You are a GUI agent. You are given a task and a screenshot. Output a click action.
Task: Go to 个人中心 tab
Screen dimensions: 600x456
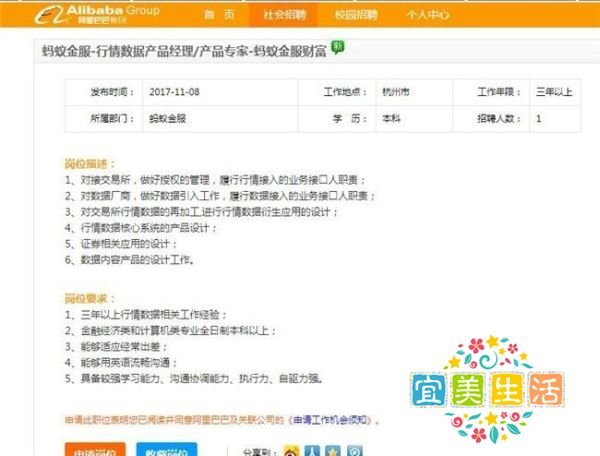tap(428, 15)
